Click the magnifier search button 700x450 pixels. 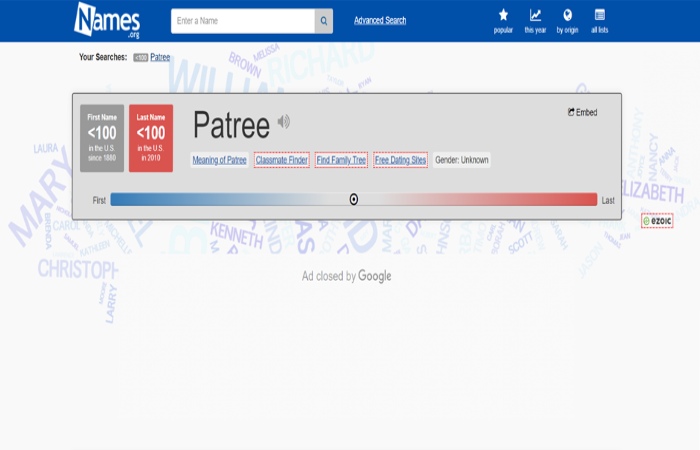(x=324, y=21)
